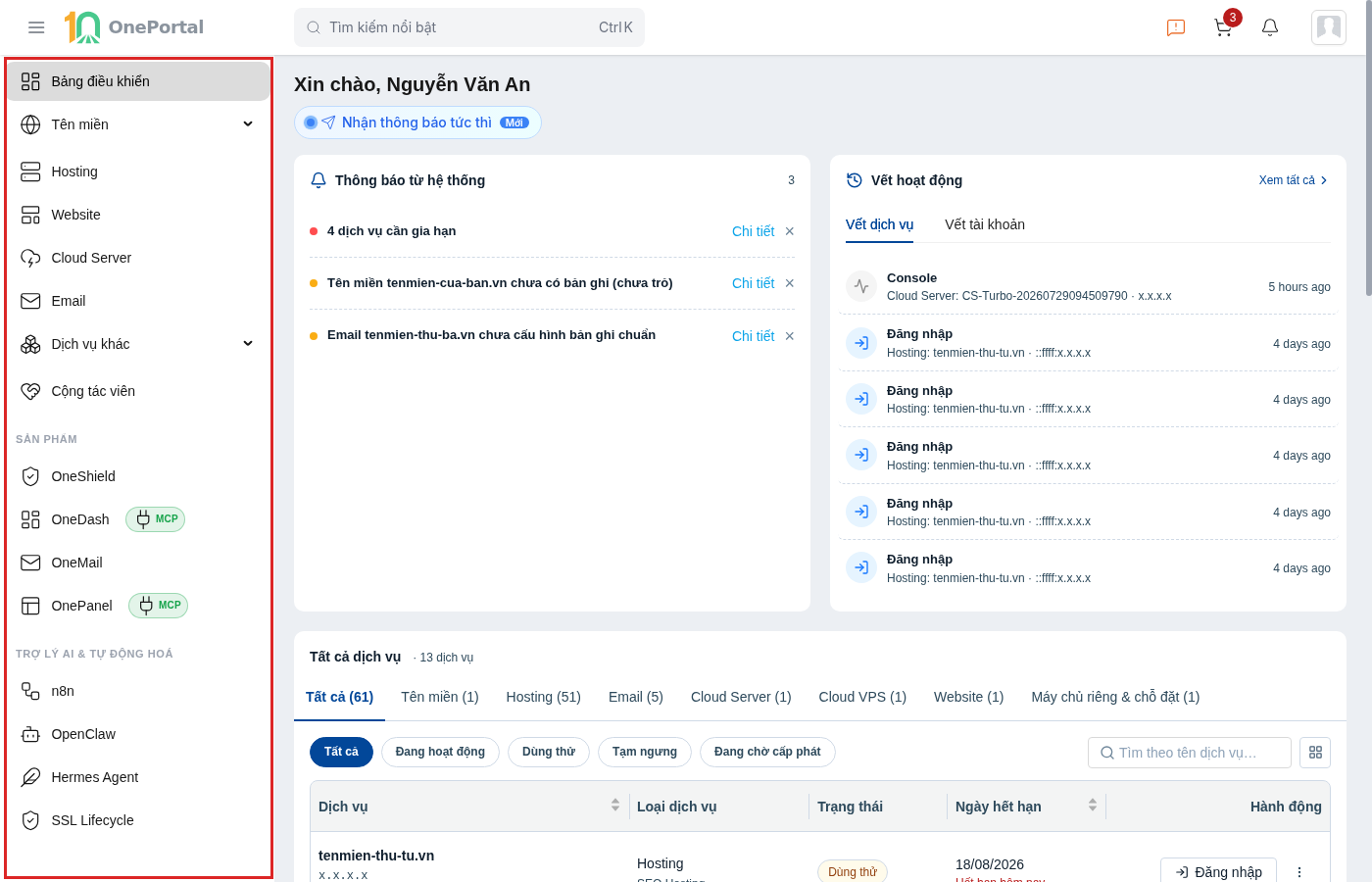The width and height of the screenshot is (1372, 882).
Task: Open the feedback message icon in header
Action: click(x=1176, y=27)
